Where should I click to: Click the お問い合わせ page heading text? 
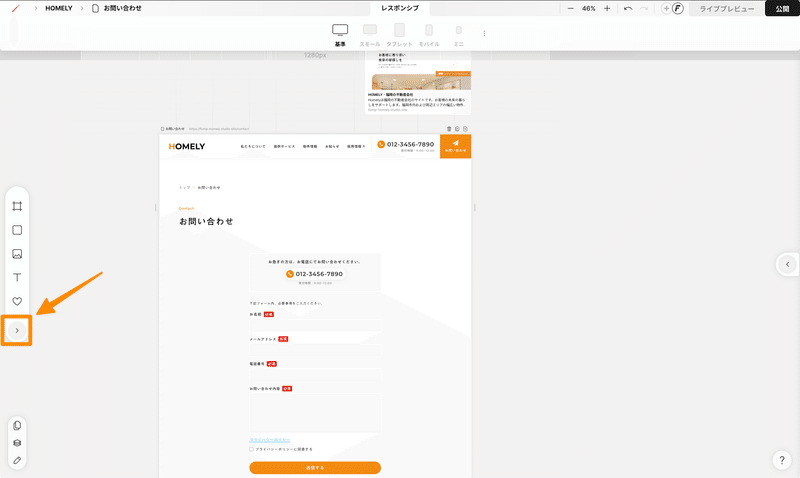coord(206,221)
